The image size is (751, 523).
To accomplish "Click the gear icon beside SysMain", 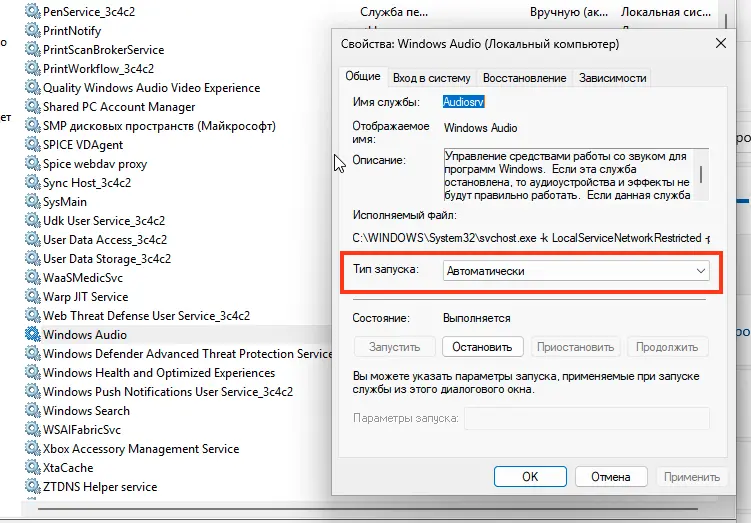I will (x=33, y=202).
